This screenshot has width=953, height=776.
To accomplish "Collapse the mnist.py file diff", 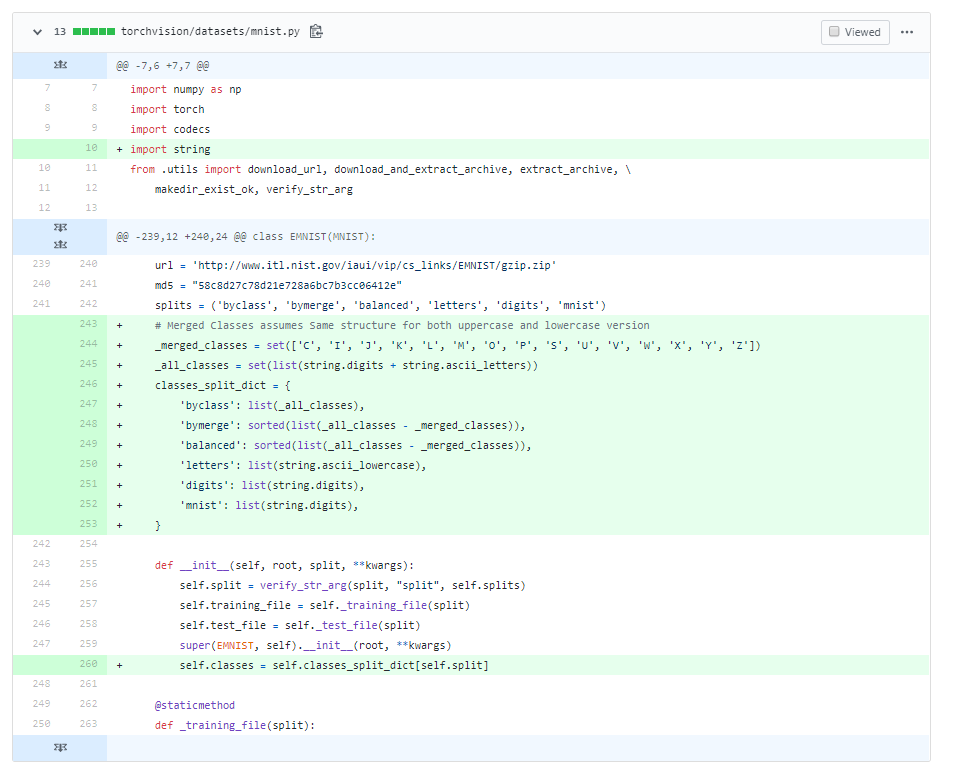I will tap(37, 32).
